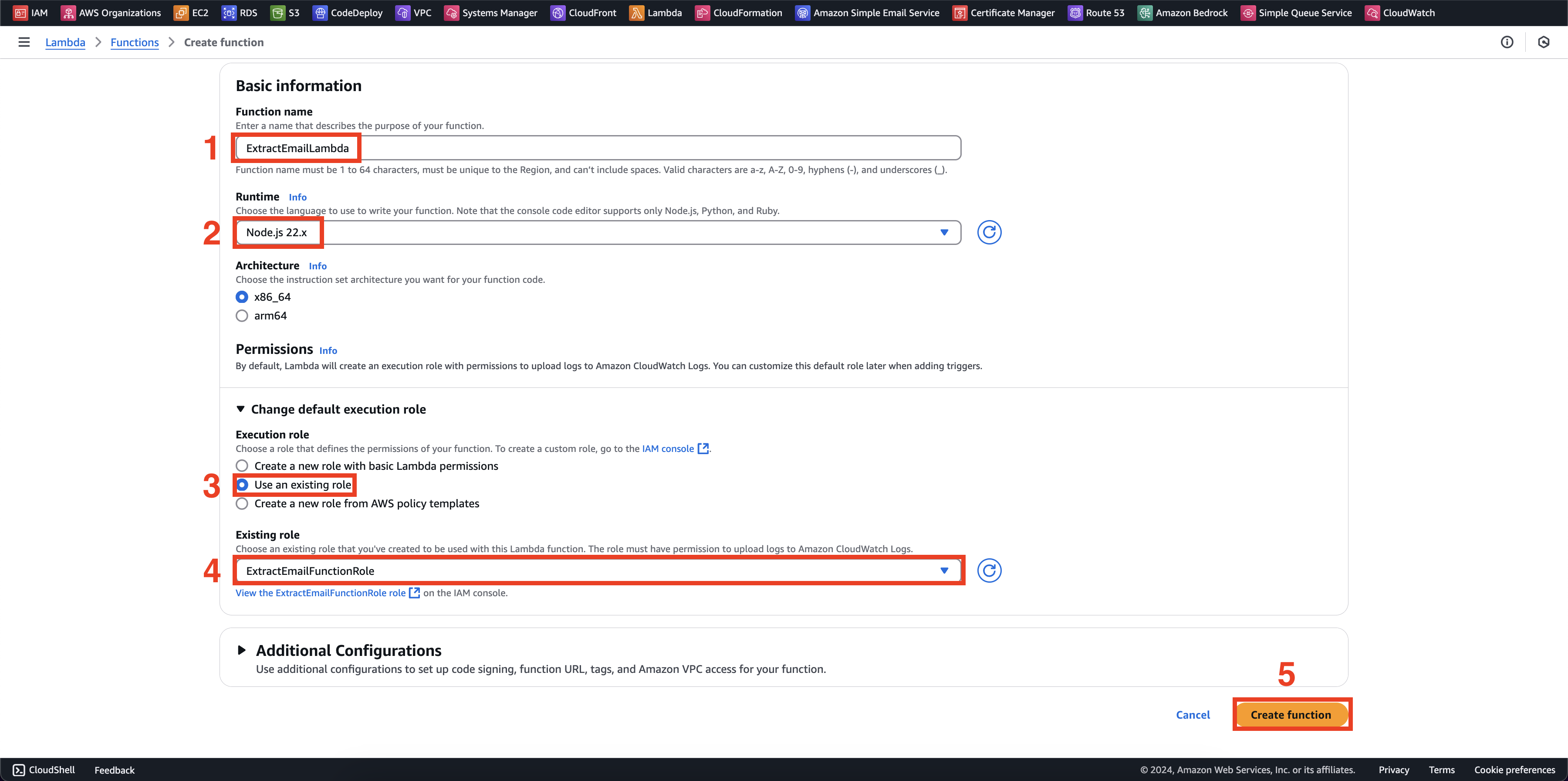The height and width of the screenshot is (781, 1568).
Task: Open the RDS service shortcut
Action: (239, 13)
